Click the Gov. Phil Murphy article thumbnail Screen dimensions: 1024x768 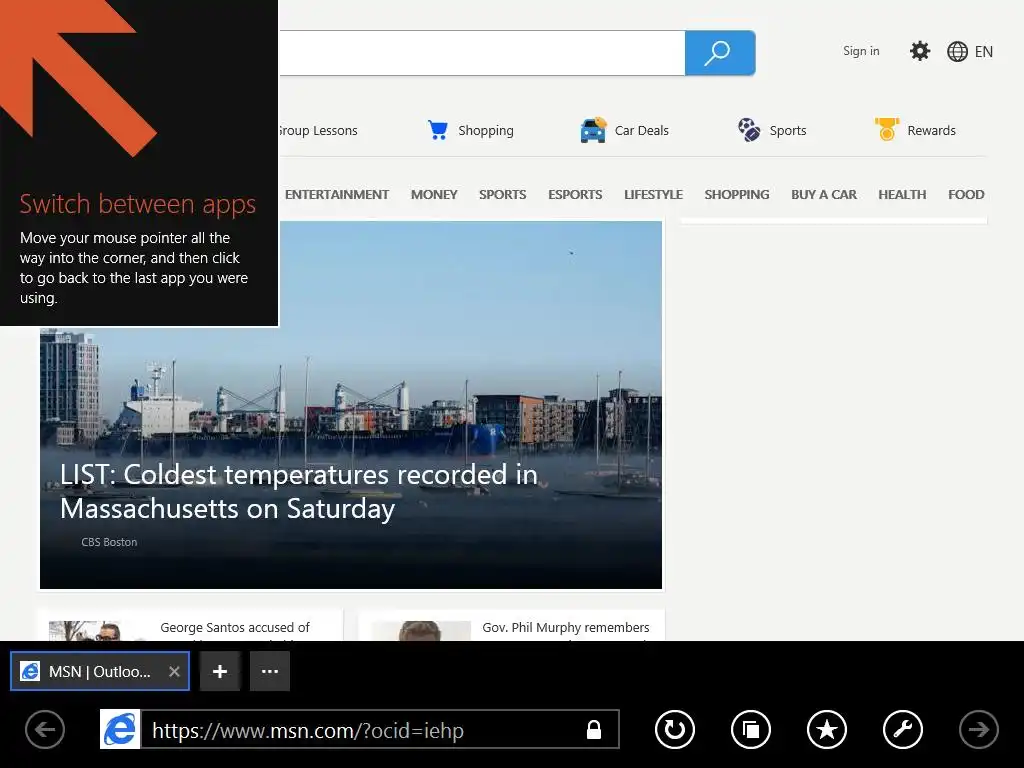(421, 630)
